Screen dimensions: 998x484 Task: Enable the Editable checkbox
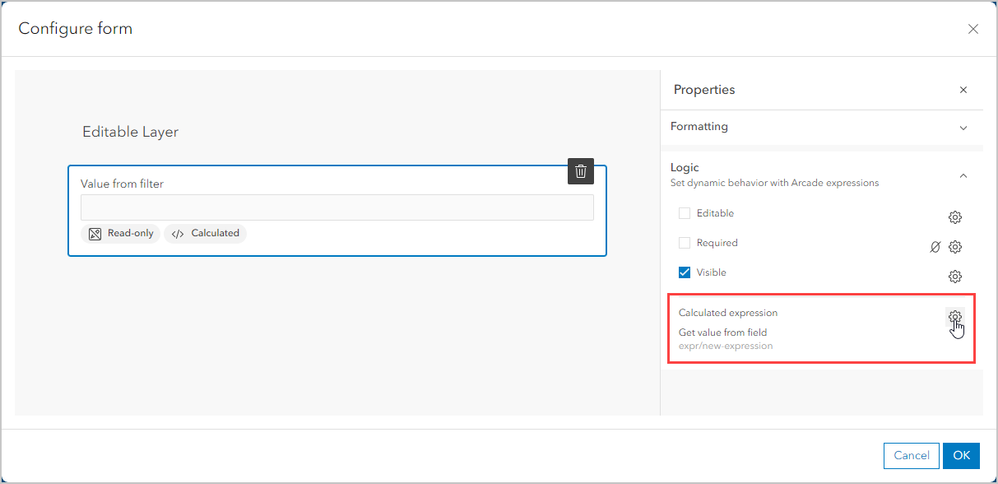coord(685,213)
